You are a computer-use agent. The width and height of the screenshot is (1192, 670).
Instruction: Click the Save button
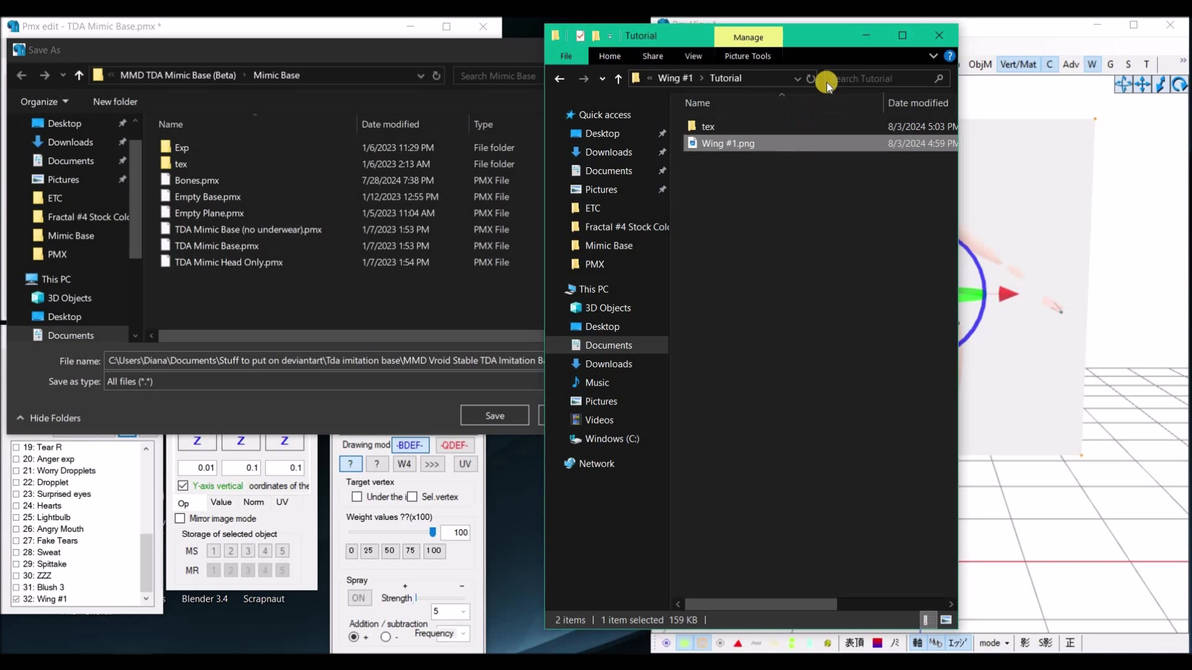[494, 416]
